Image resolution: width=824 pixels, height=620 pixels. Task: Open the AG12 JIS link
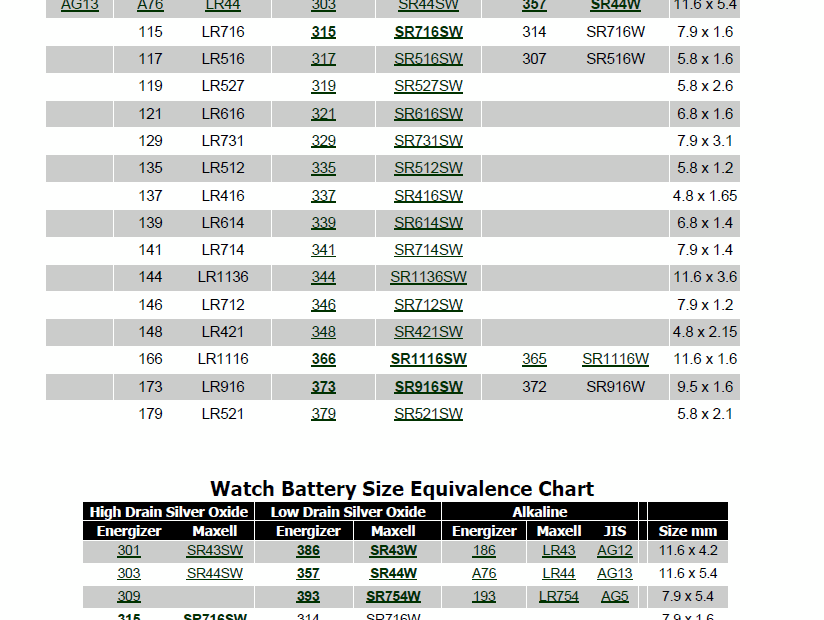tap(615, 551)
